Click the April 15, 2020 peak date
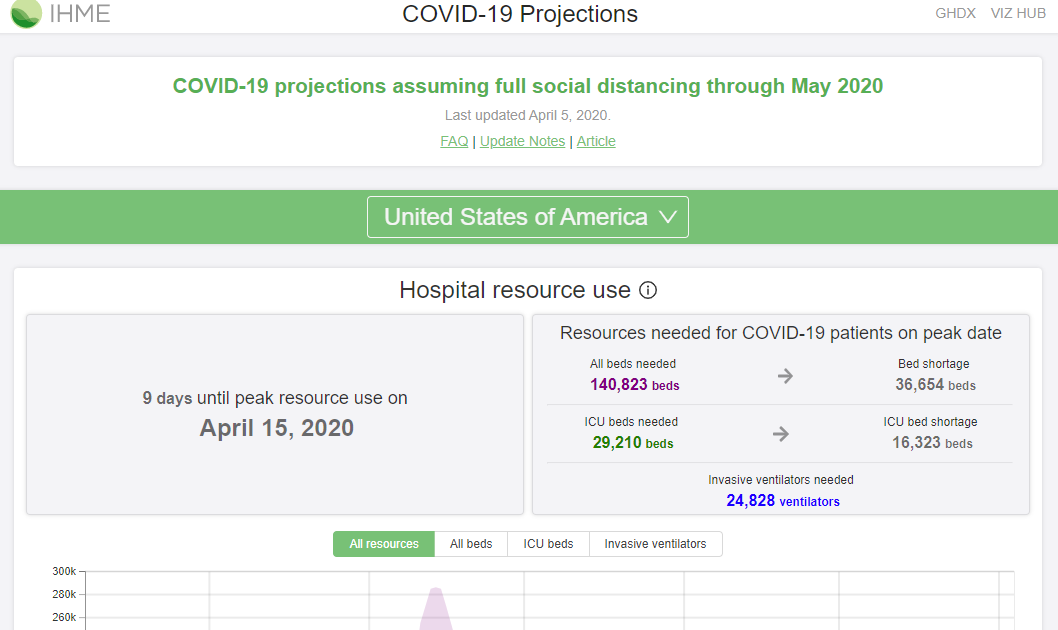 tap(276, 428)
